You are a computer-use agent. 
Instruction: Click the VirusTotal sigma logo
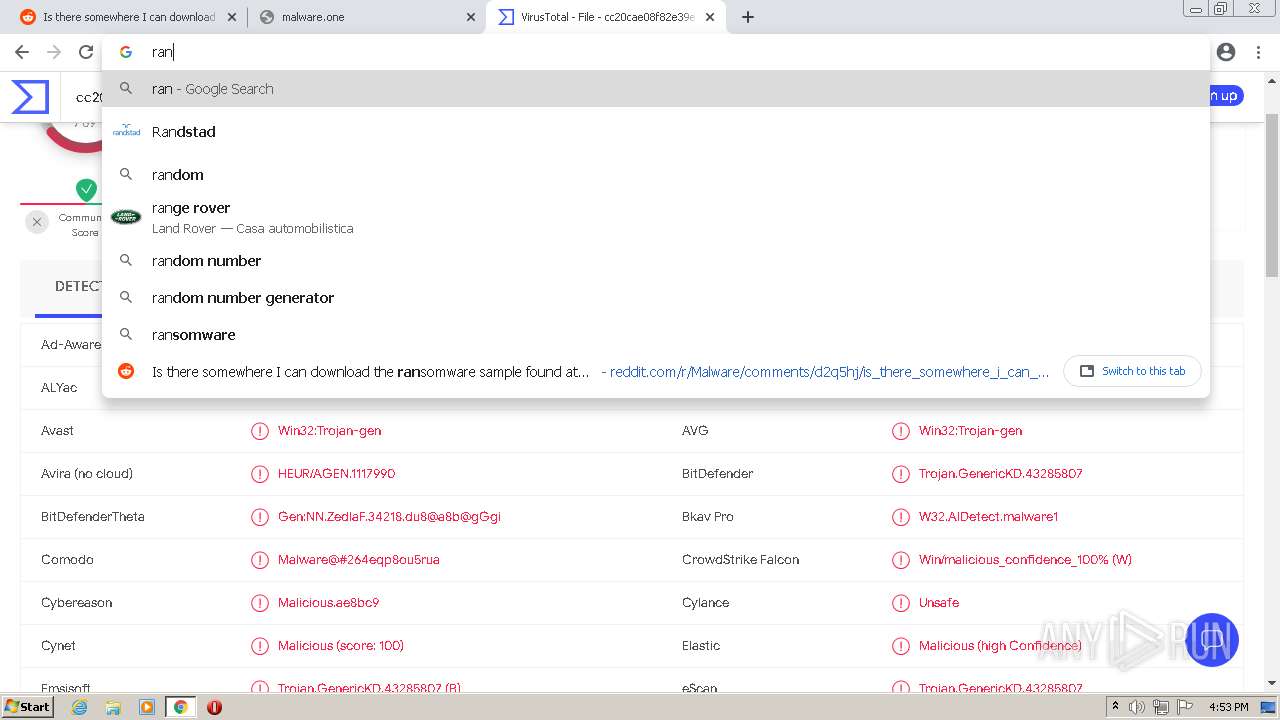pyautogui.click(x=30, y=96)
